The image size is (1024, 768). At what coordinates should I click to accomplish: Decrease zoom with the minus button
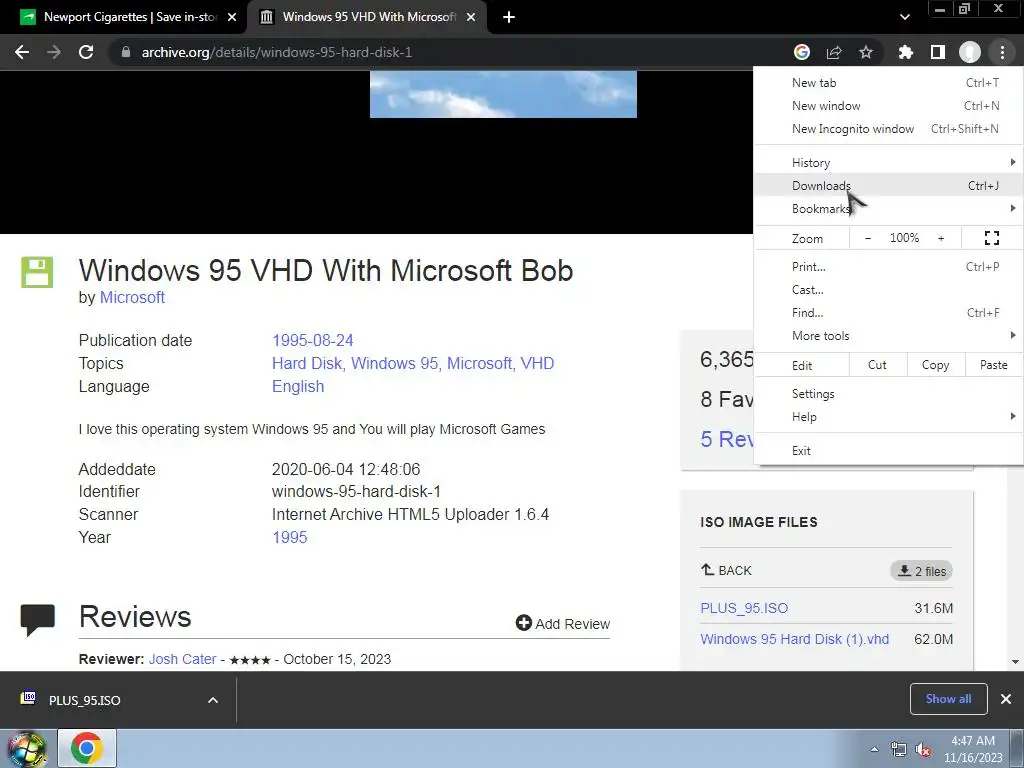click(867, 238)
